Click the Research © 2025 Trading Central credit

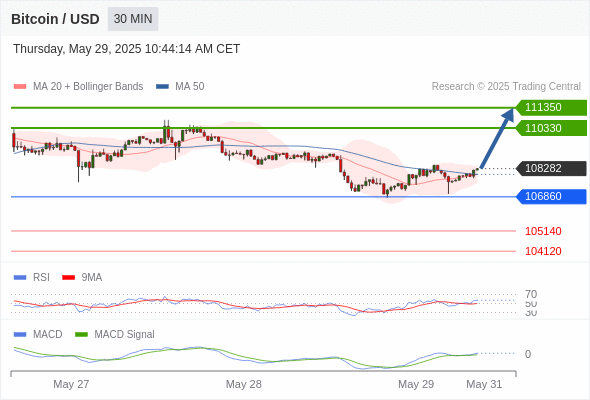point(506,87)
